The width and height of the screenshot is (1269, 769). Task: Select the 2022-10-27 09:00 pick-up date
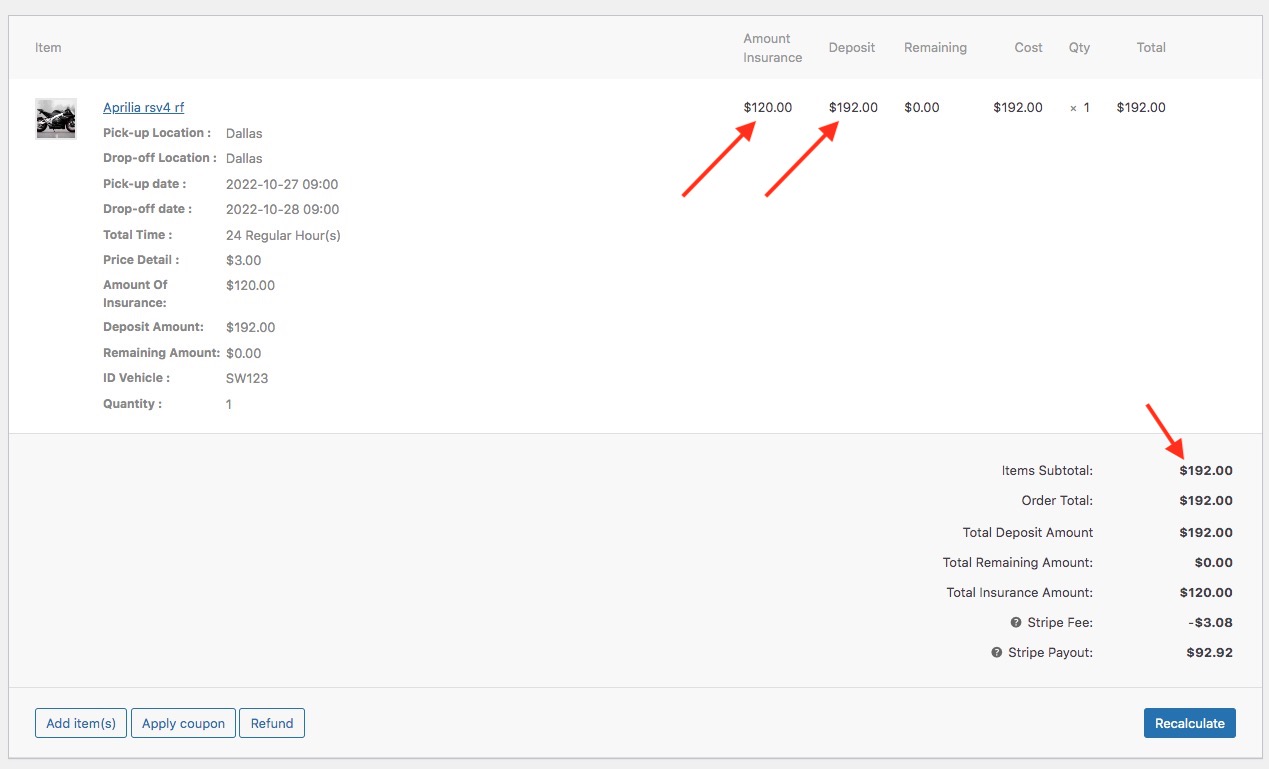(282, 185)
